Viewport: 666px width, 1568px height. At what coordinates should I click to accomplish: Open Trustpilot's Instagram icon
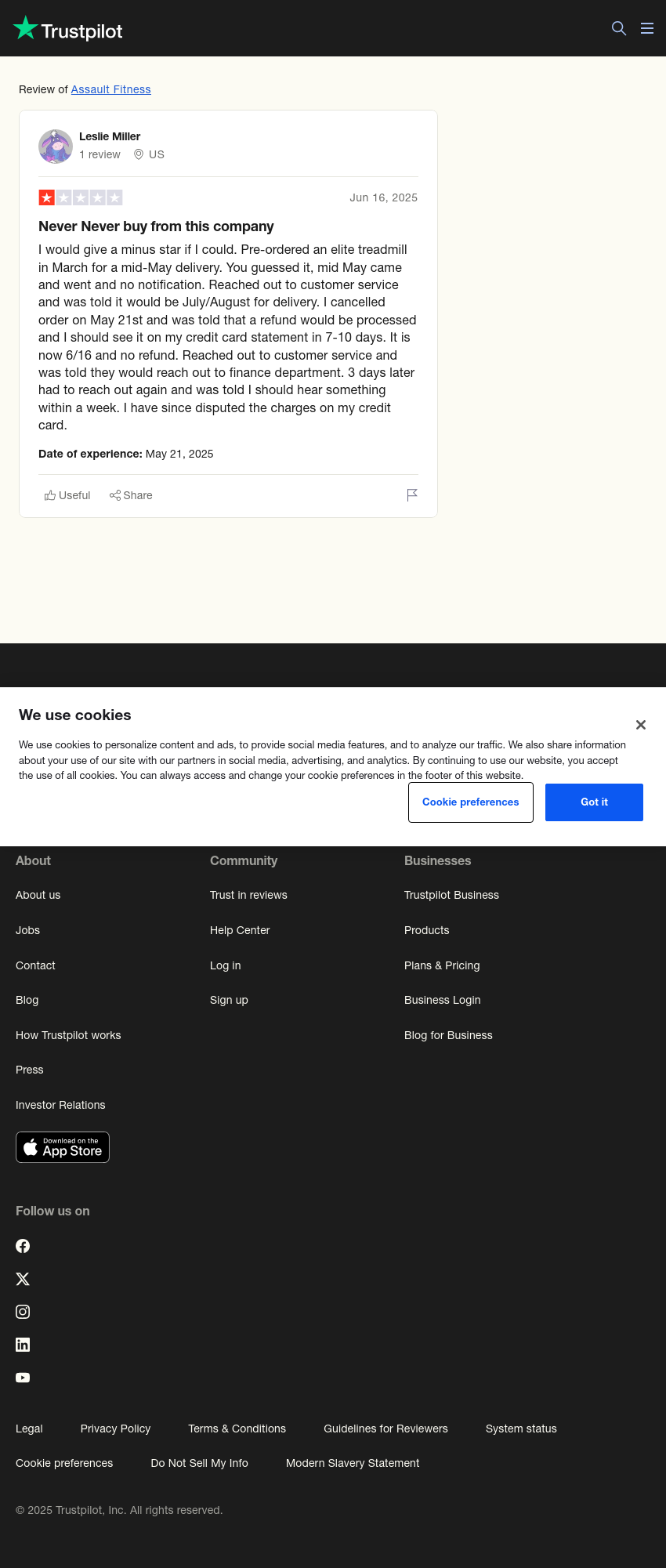(x=23, y=1312)
